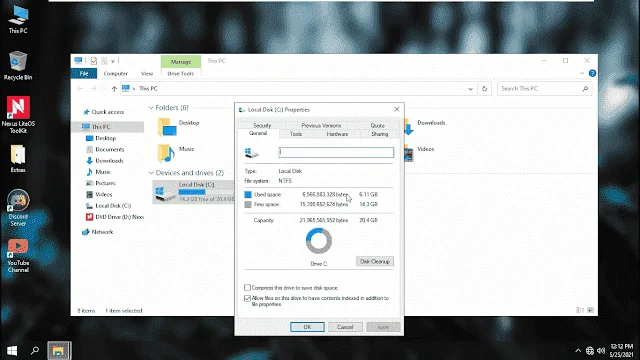Collapse the Folders (6) group
Image resolution: width=640 pixels, height=360 pixels.
(151, 108)
